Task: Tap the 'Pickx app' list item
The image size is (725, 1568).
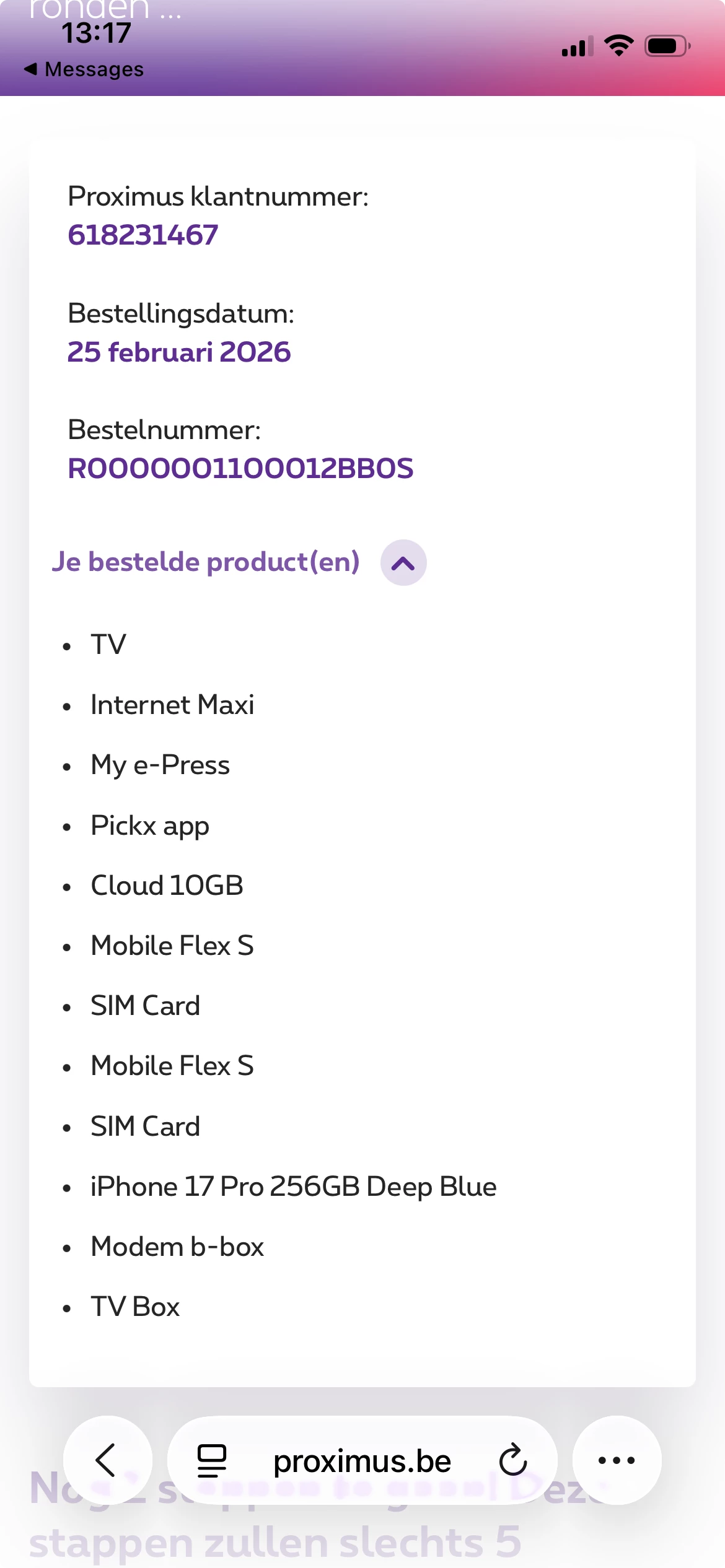Action: coord(150,825)
